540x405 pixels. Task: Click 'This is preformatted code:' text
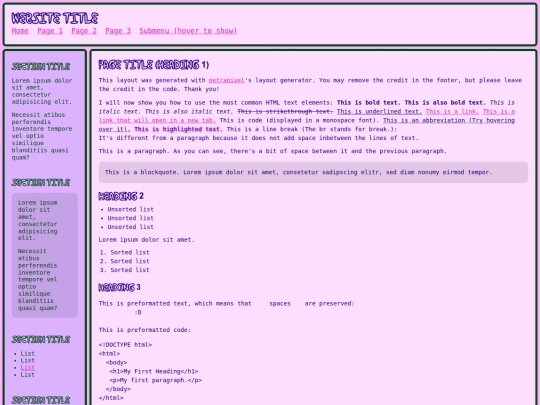pyautogui.click(x=145, y=330)
